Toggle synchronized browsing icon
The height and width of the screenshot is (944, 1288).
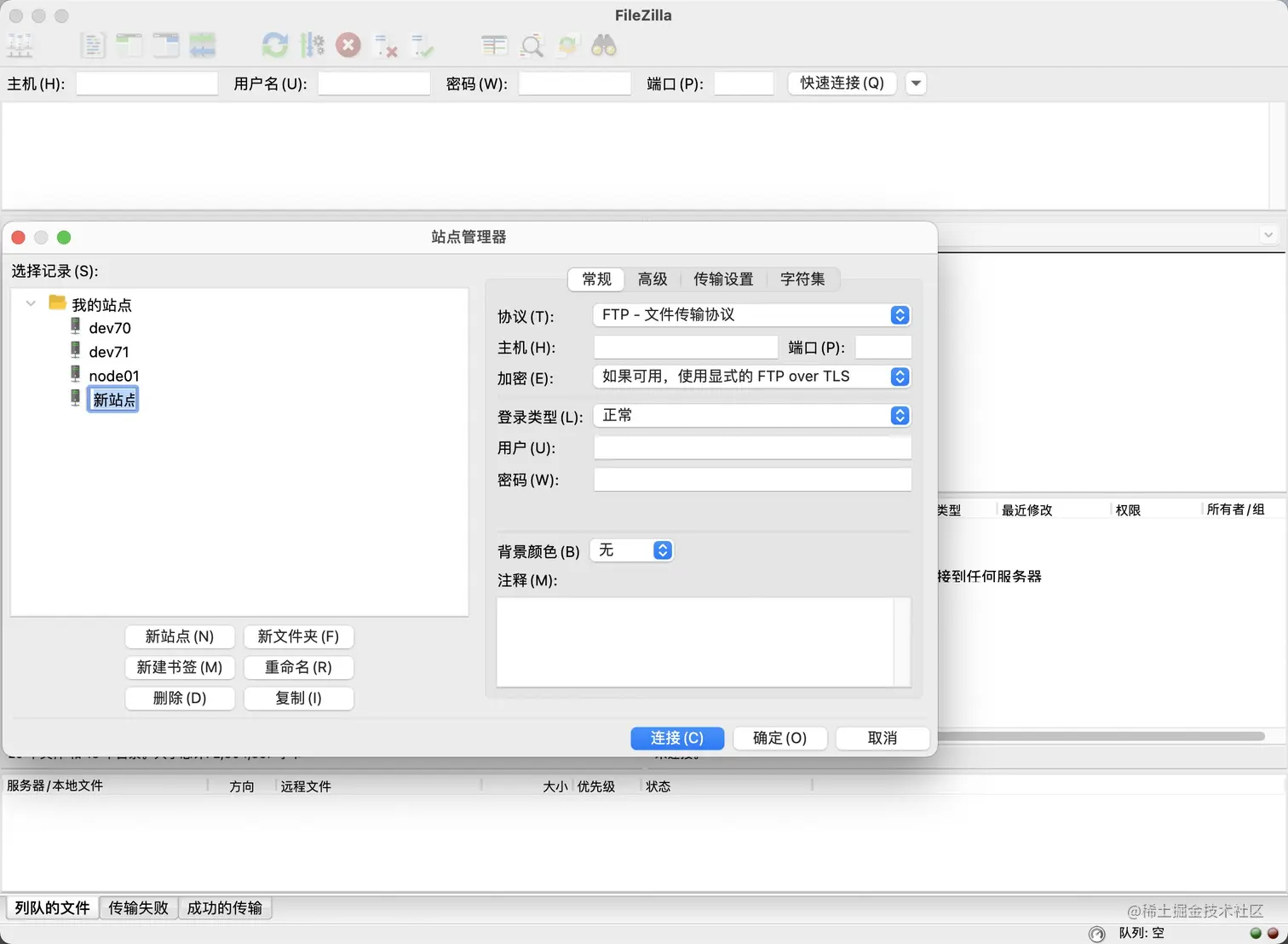(567, 45)
